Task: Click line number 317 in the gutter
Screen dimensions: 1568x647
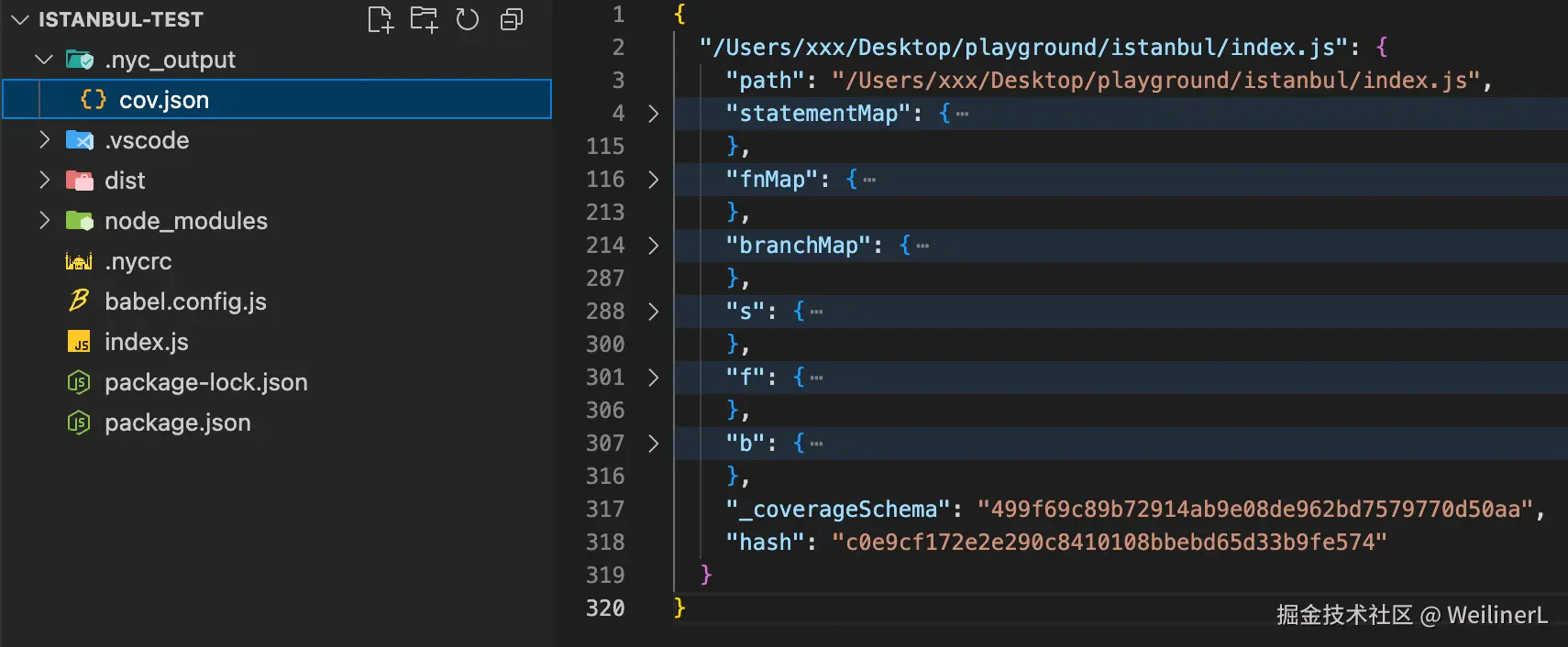Action: [605, 510]
